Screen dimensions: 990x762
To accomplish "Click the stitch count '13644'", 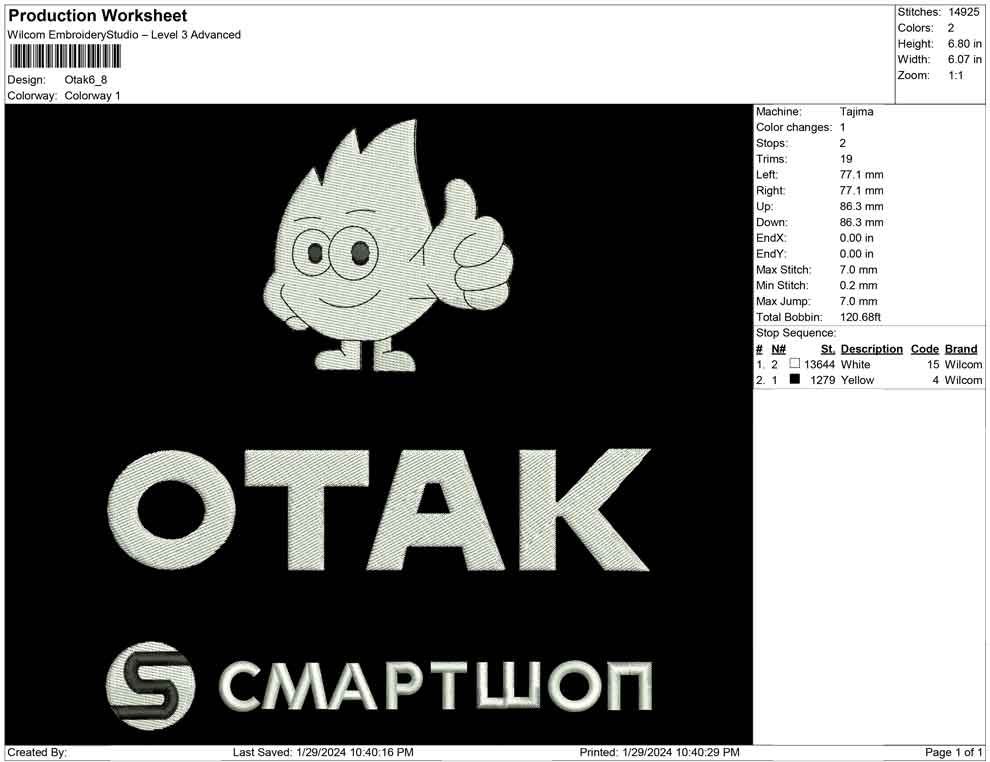I will tap(820, 364).
